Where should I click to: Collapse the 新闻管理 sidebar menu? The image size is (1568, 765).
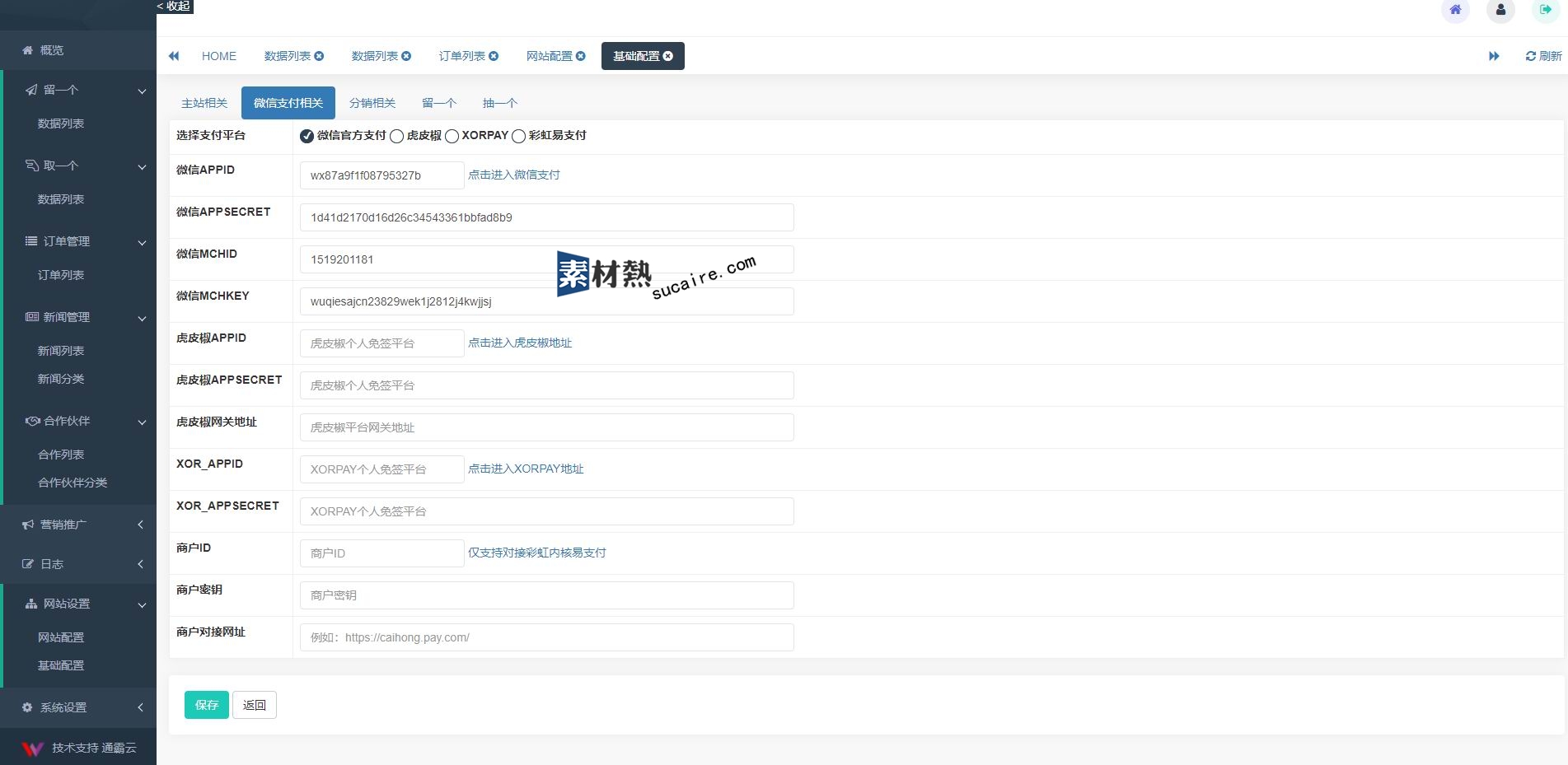pyautogui.click(x=142, y=318)
